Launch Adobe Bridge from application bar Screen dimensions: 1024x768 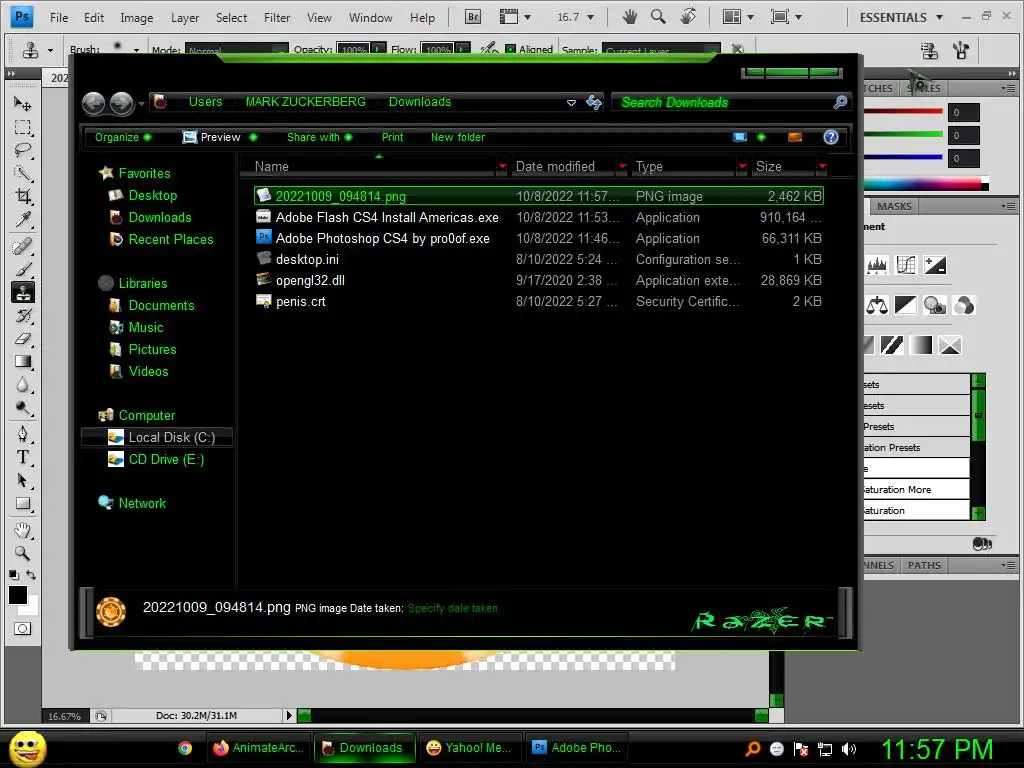click(473, 17)
